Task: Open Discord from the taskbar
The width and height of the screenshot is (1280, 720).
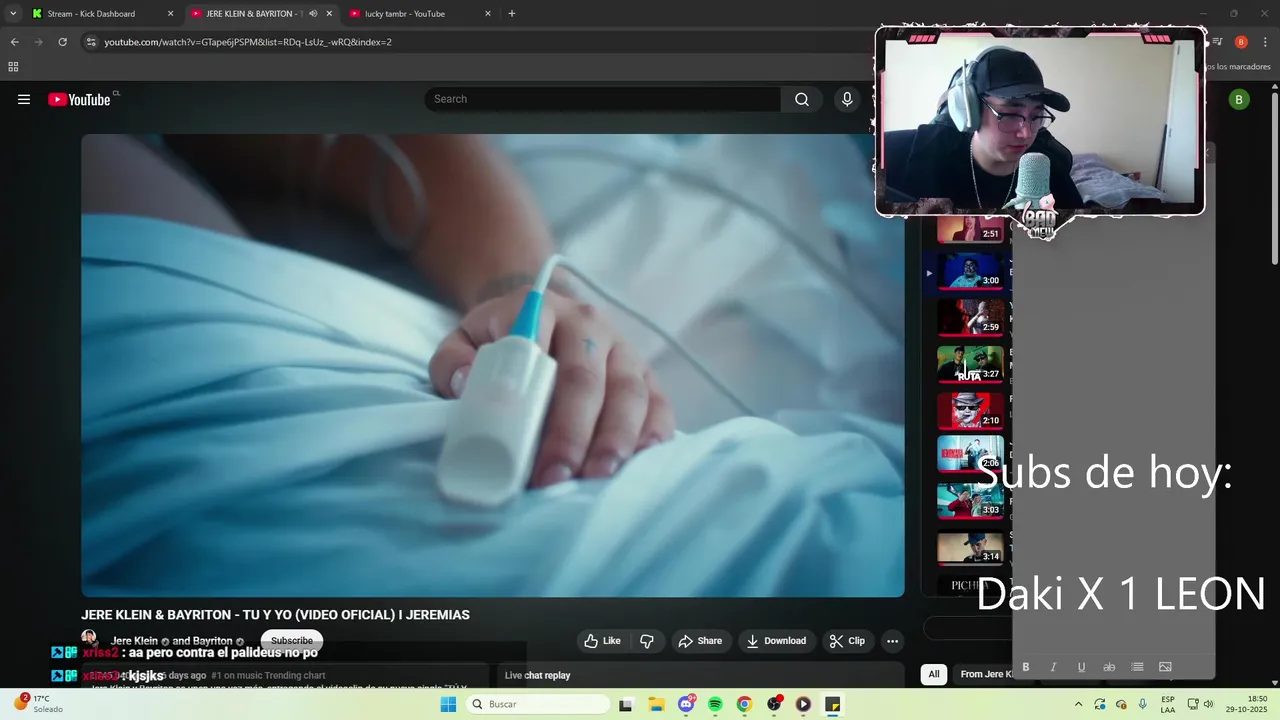Action: coord(686,704)
